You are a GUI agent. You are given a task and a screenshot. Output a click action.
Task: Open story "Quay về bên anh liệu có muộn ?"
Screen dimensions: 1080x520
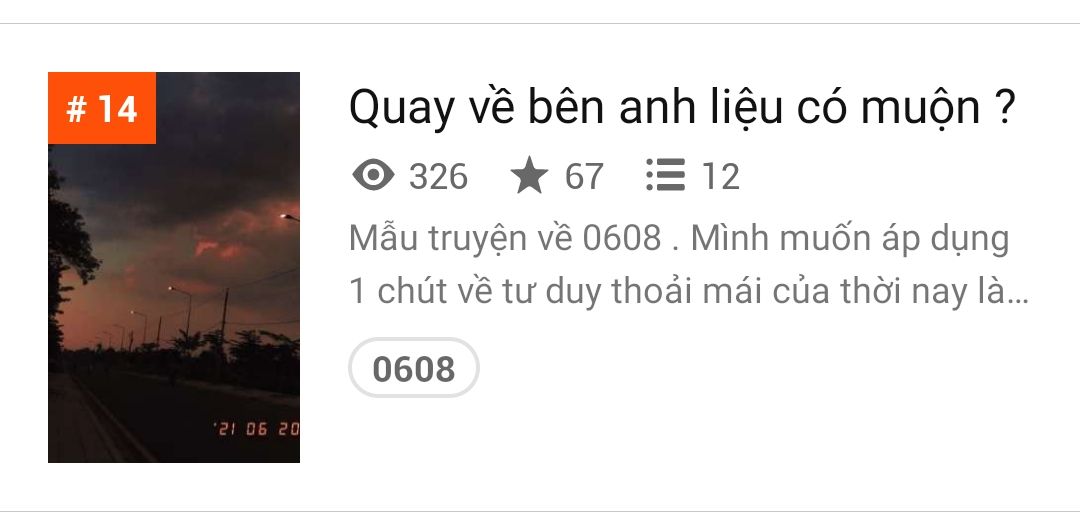click(682, 108)
